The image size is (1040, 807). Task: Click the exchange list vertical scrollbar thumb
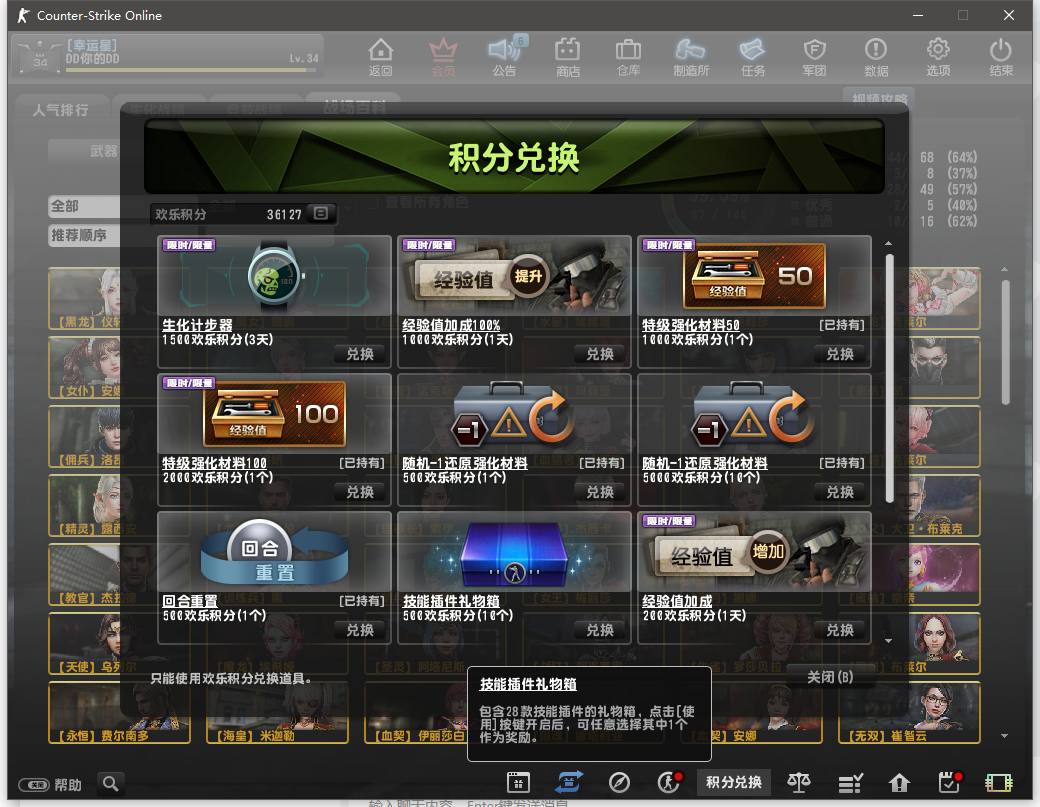[x=889, y=378]
